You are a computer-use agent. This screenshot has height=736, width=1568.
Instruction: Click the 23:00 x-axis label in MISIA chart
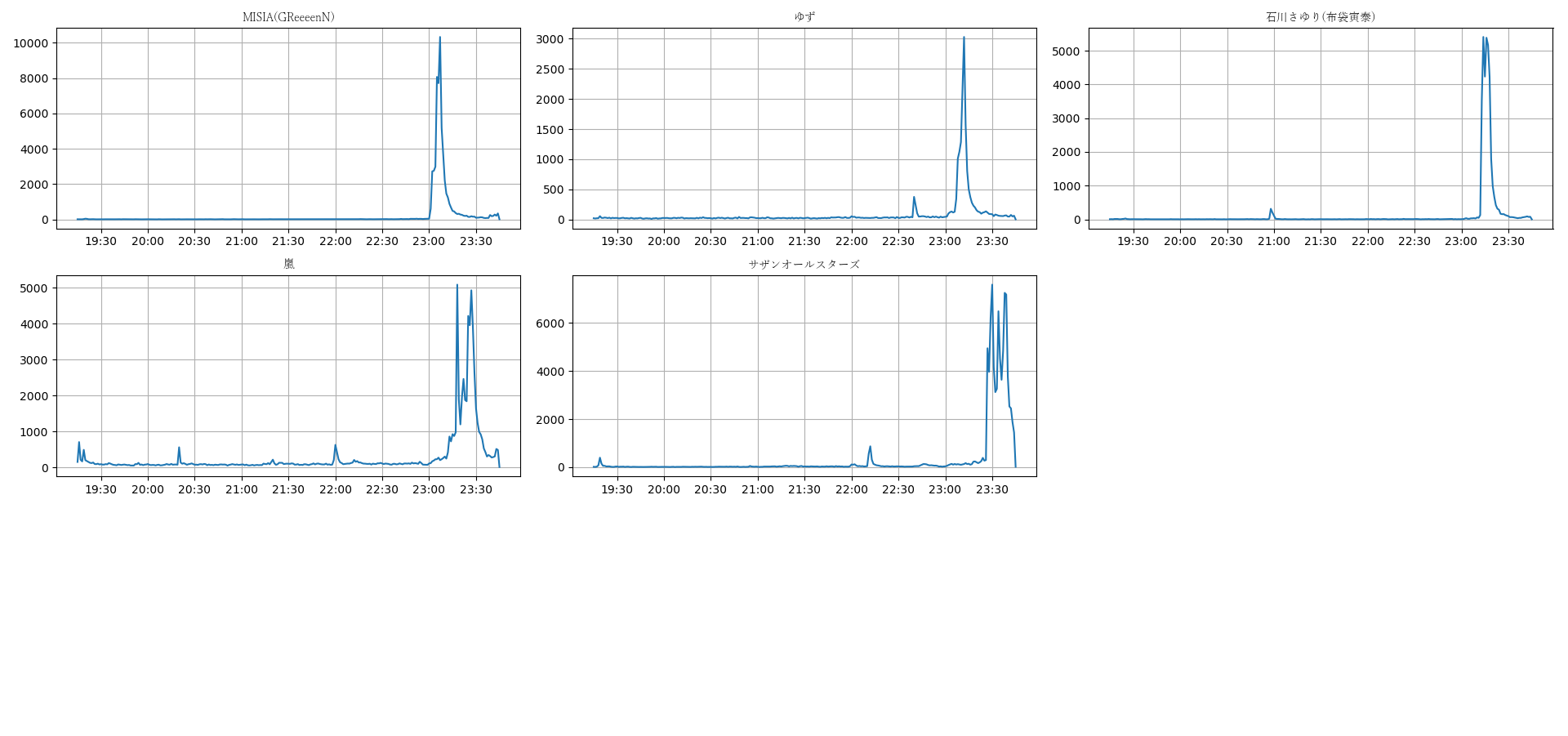point(429,241)
